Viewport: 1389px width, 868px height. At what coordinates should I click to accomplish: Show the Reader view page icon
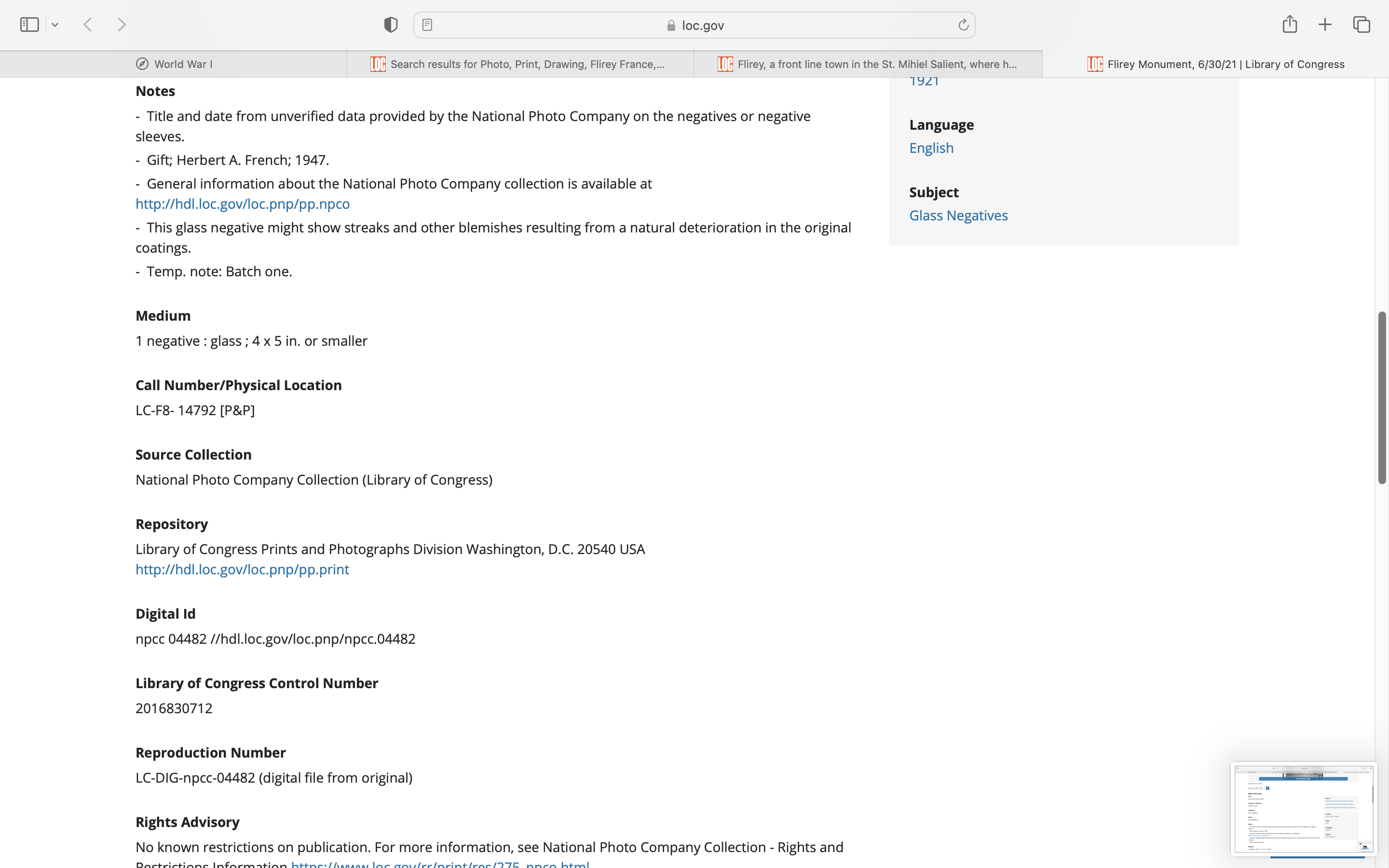click(x=427, y=25)
